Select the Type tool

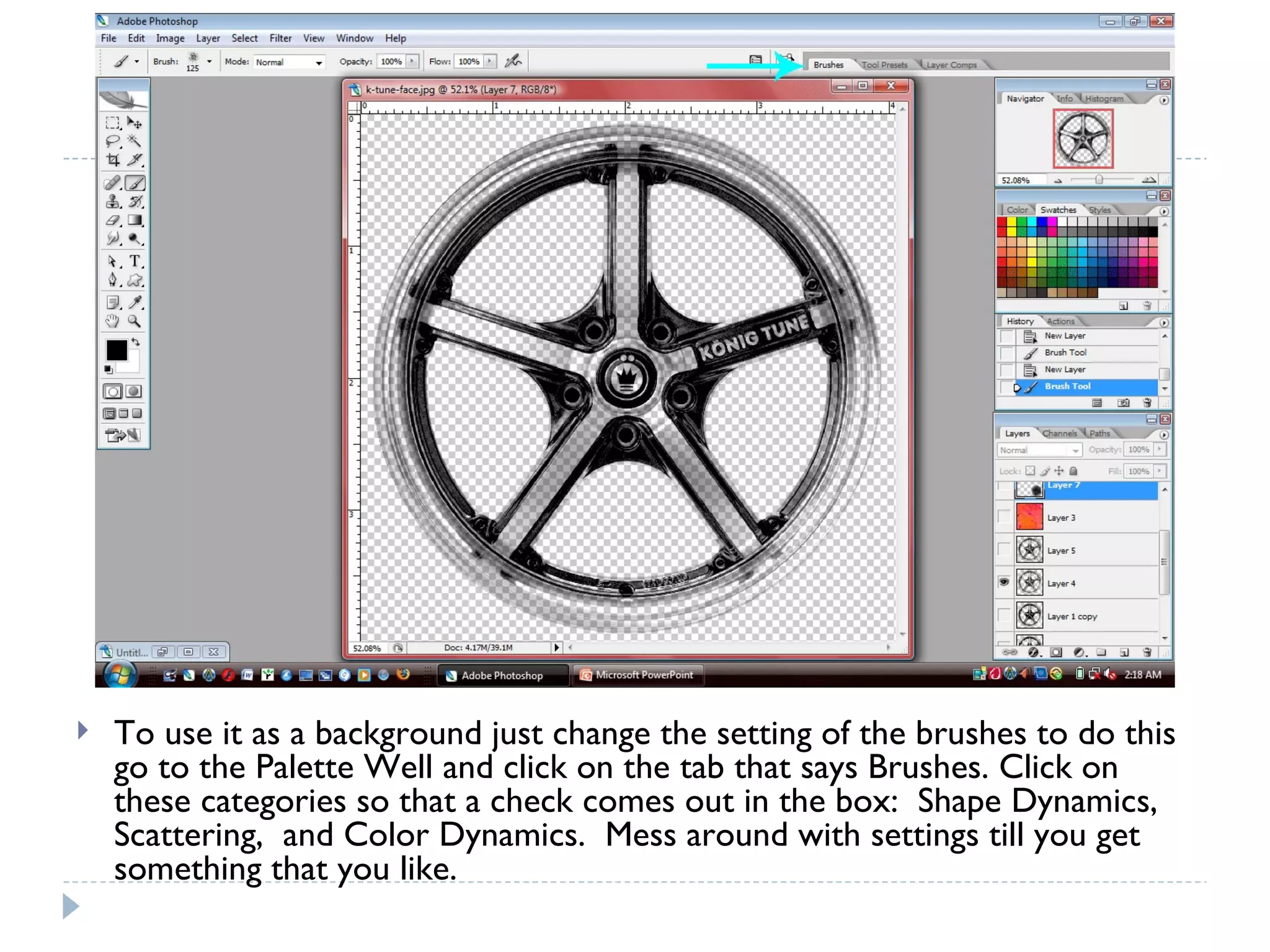(x=135, y=261)
